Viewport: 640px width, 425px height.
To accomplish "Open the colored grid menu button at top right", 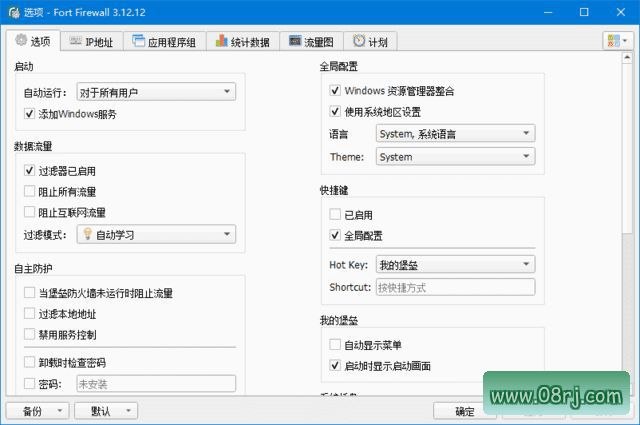I will pos(618,41).
